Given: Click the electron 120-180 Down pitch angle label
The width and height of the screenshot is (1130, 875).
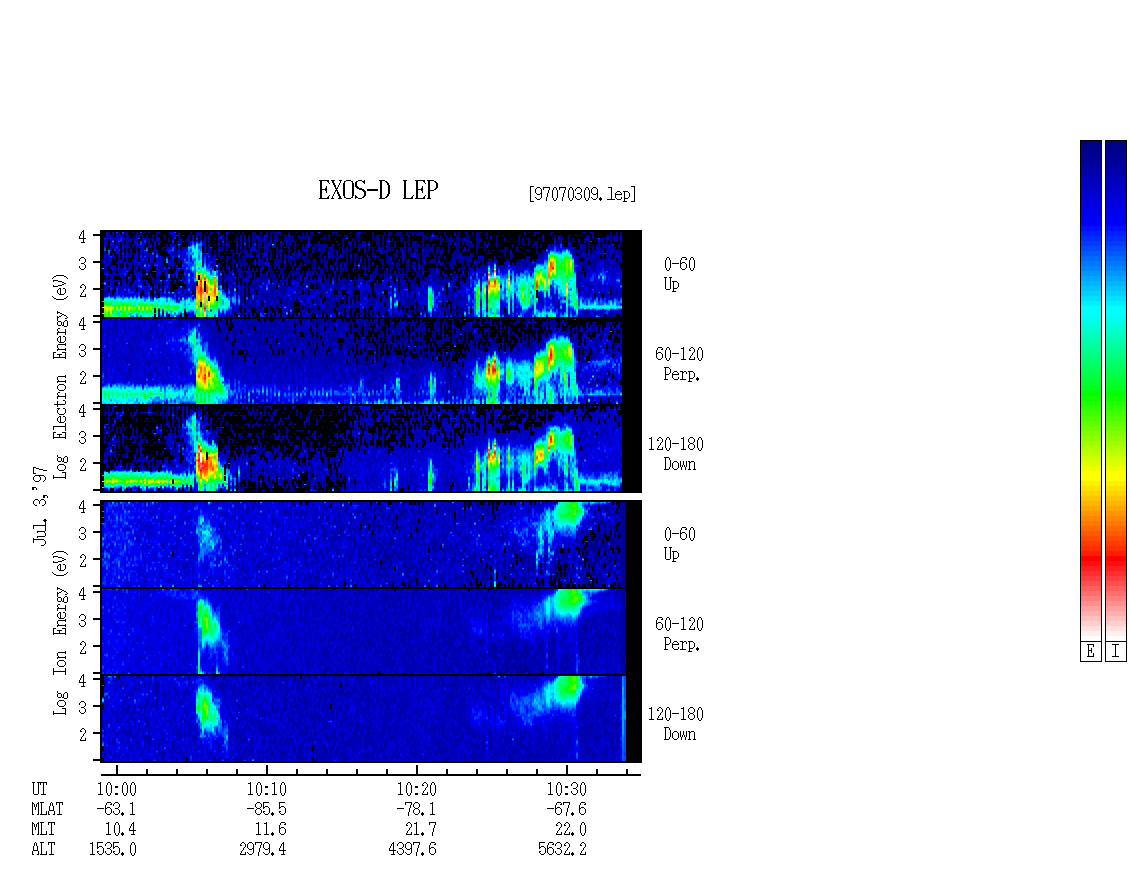Looking at the screenshot, I should (x=676, y=454).
